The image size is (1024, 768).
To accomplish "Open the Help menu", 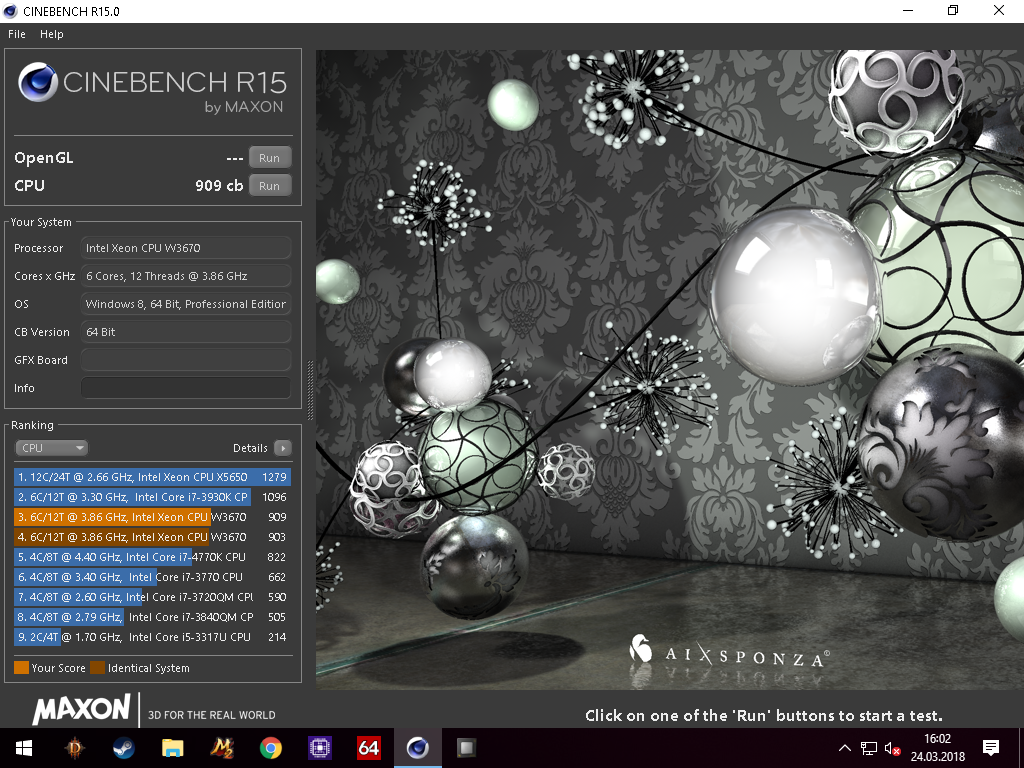I will click(52, 34).
